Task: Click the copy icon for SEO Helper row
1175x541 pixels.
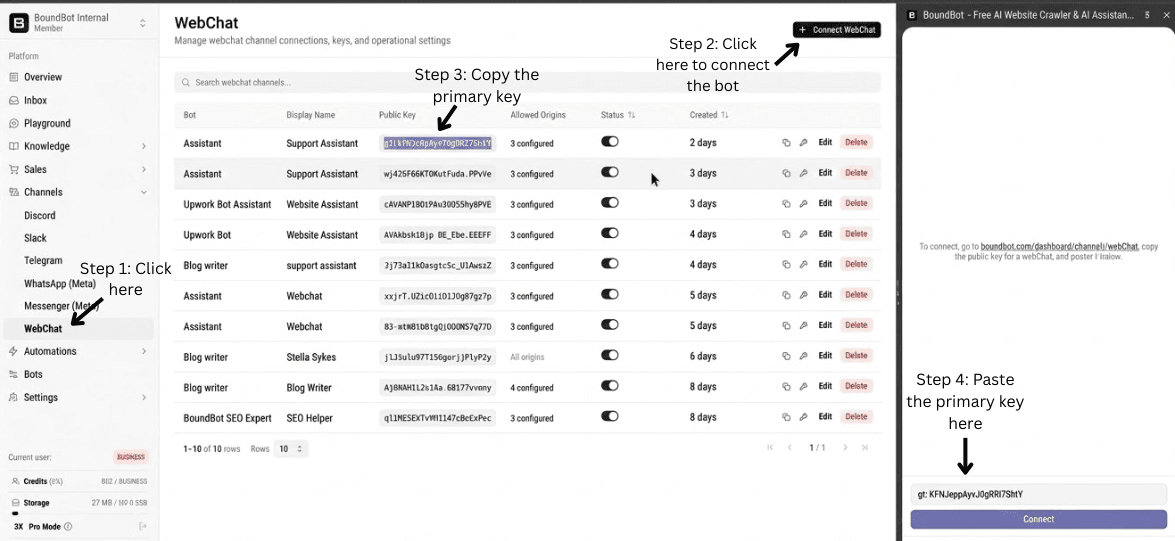Action: (x=786, y=417)
